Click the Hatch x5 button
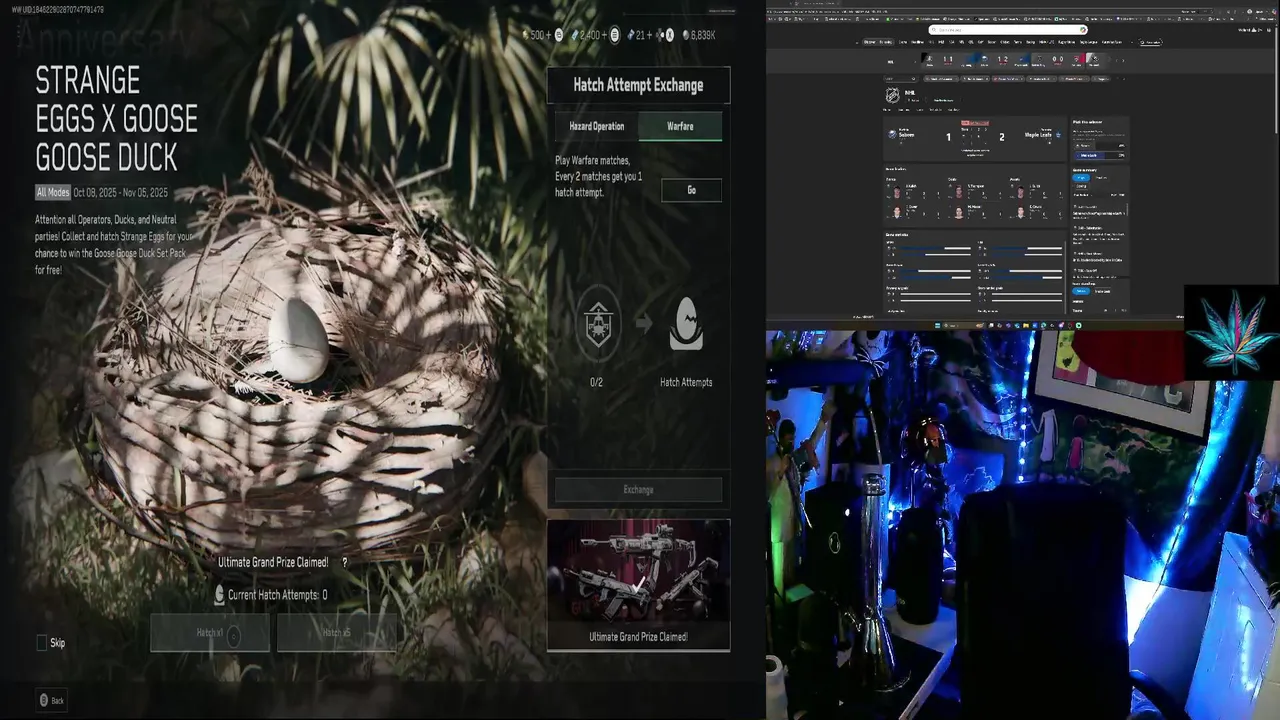This screenshot has height=720, width=1280. click(x=336, y=633)
